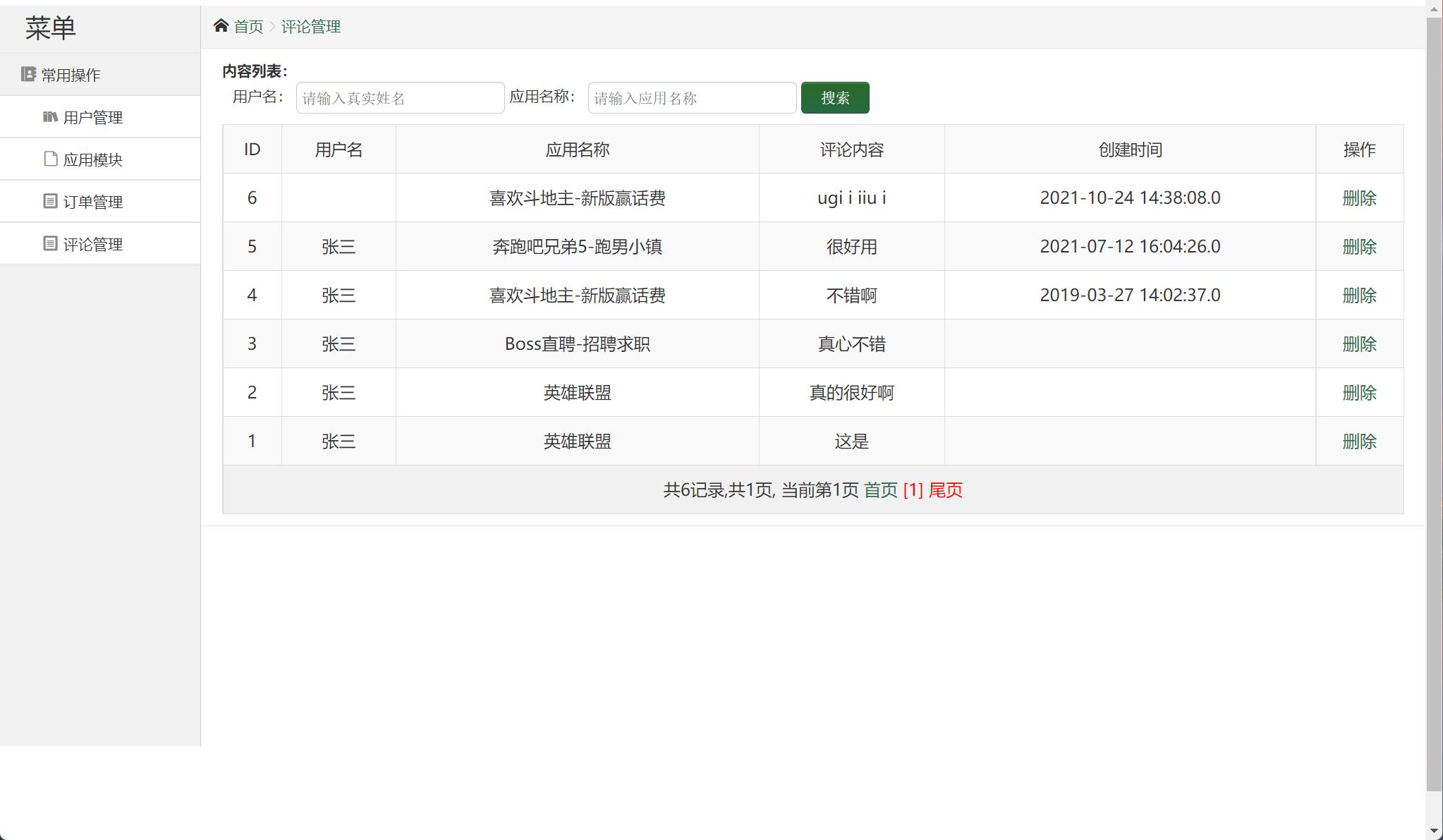Viewport: 1443px width, 840px height.
Task: Delete the Boss直聘-招聘求职 comment
Action: [1359, 343]
